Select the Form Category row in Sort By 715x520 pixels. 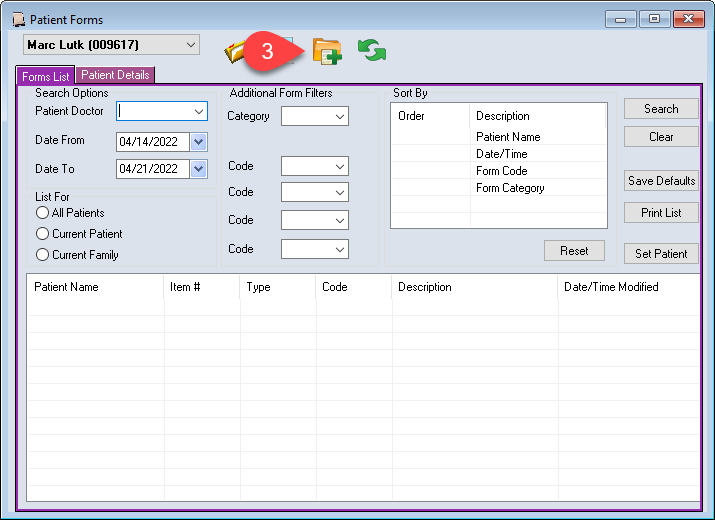tap(499, 187)
